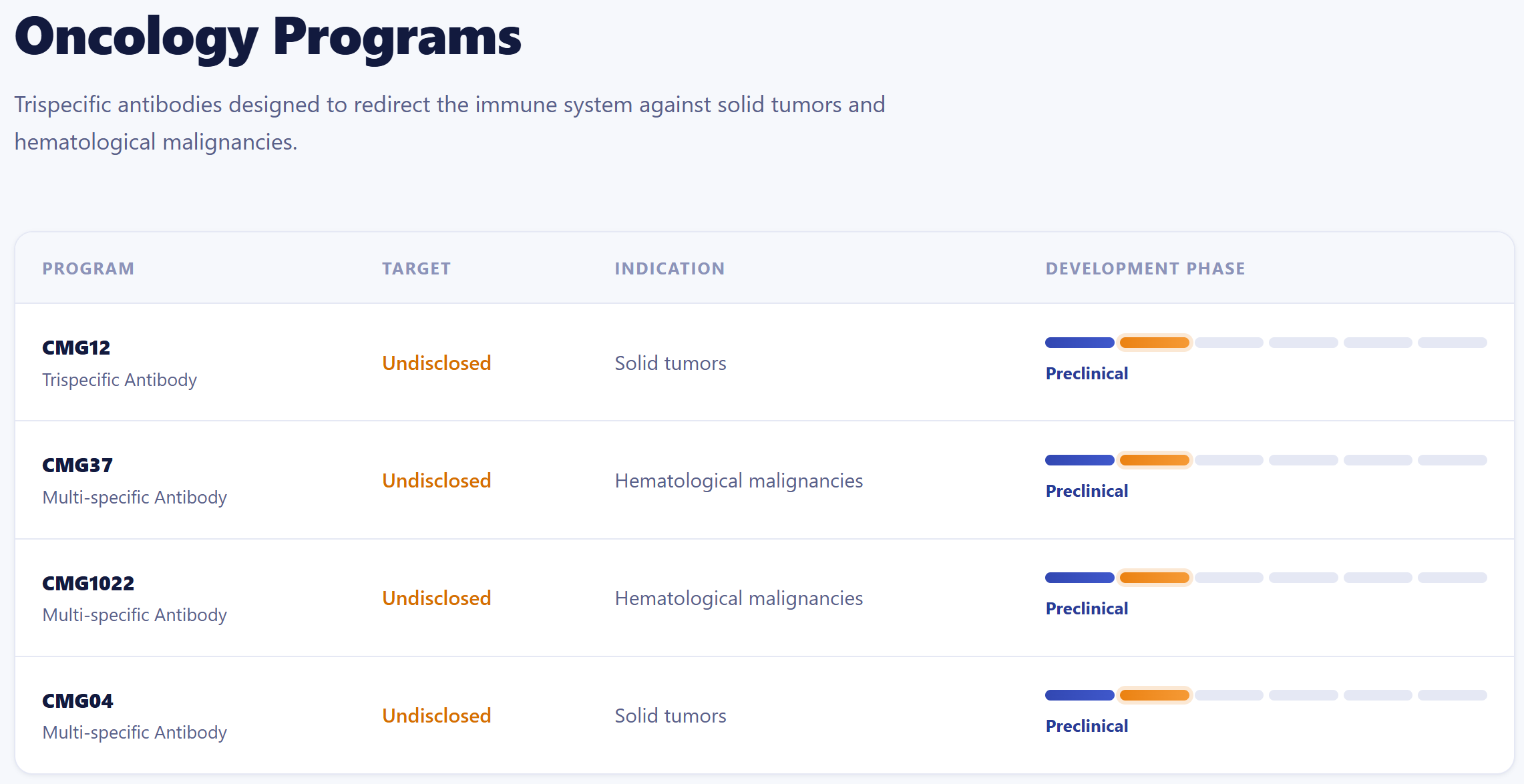The width and height of the screenshot is (1524, 784).
Task: Click the orange progress segment for CMG1022
Action: [1154, 578]
